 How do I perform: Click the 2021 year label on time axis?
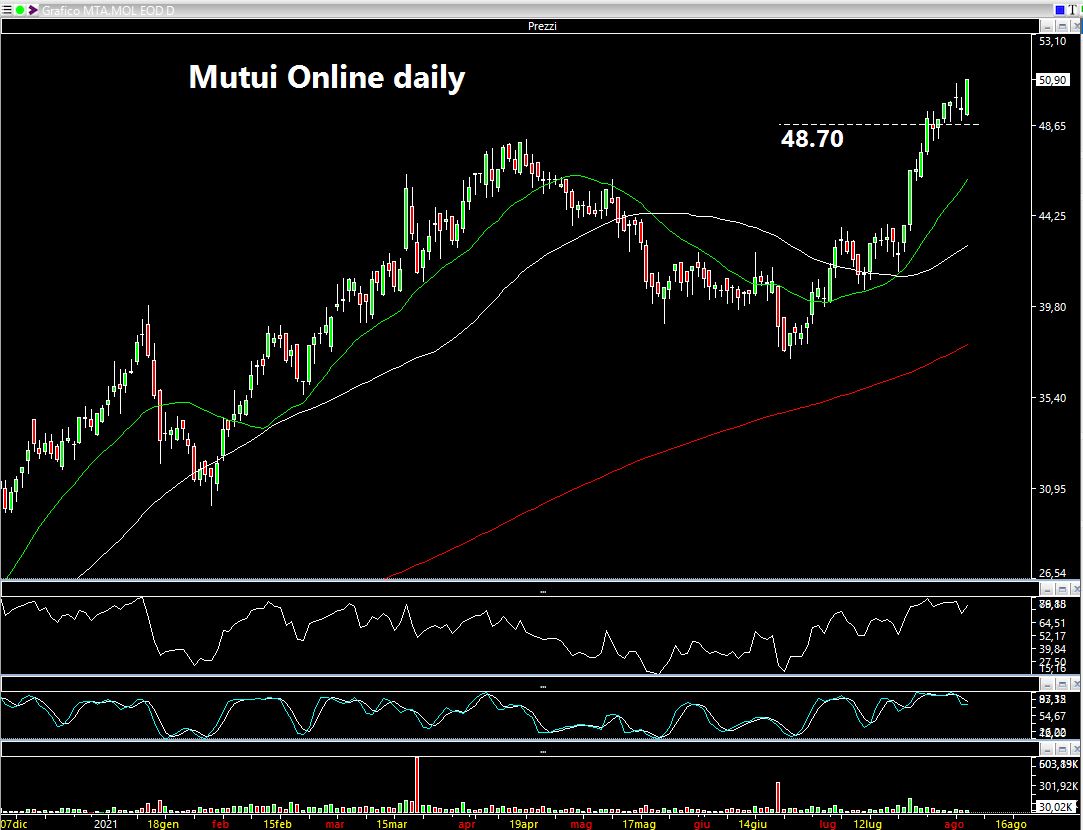pyautogui.click(x=106, y=824)
